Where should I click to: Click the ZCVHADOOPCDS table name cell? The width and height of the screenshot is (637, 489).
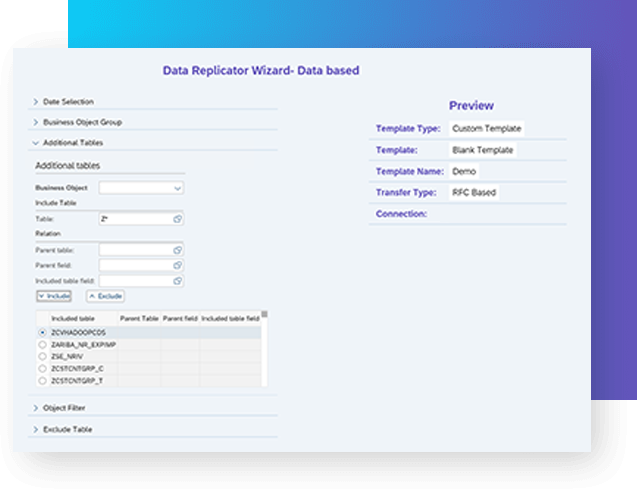(x=84, y=333)
